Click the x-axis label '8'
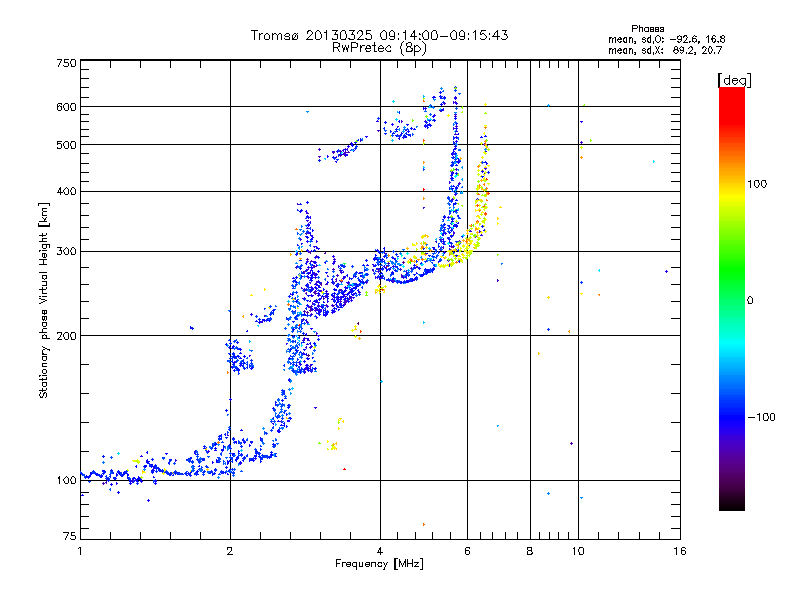 coord(530,551)
